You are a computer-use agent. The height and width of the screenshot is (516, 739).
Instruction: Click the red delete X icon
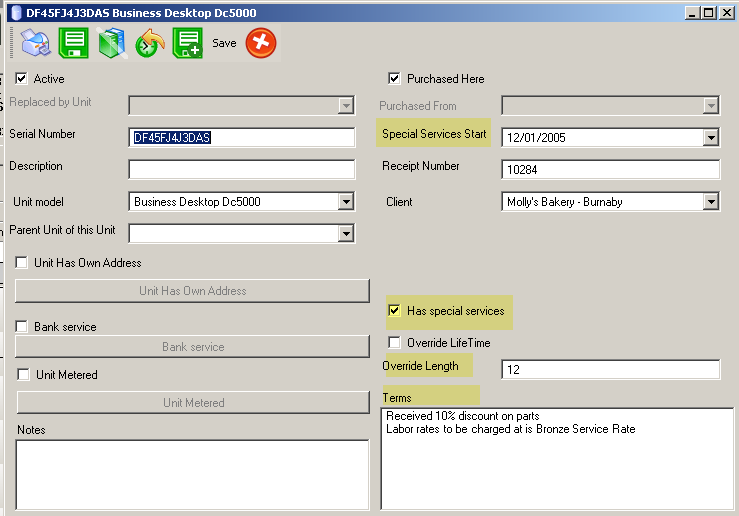(x=261, y=43)
